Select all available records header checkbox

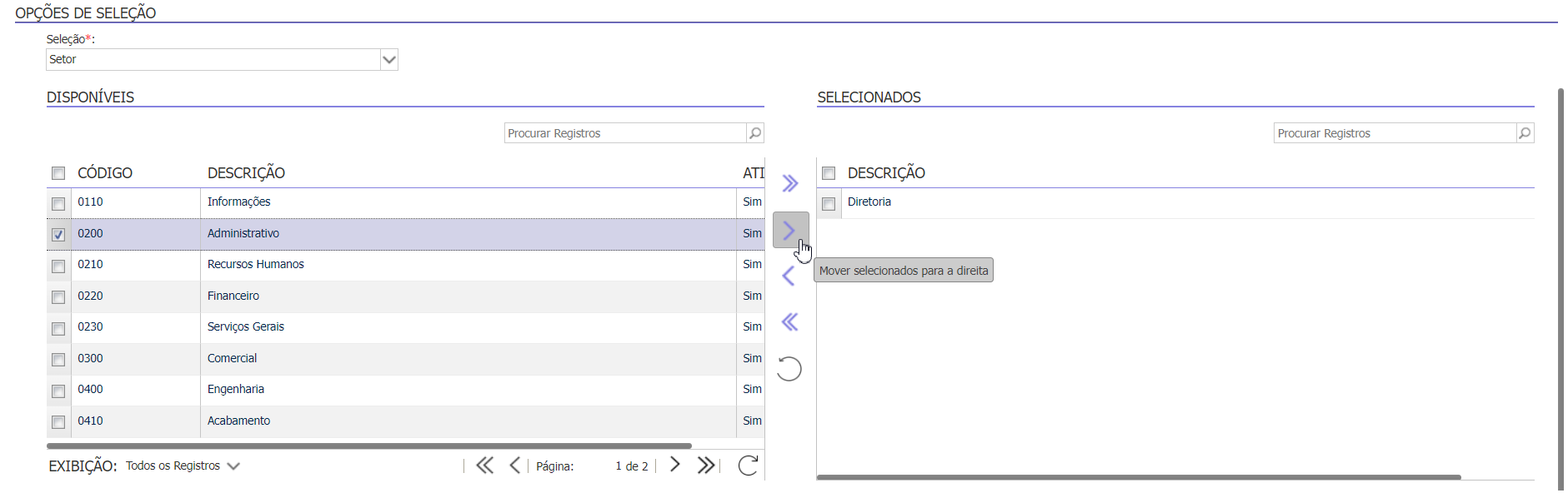coord(58,173)
